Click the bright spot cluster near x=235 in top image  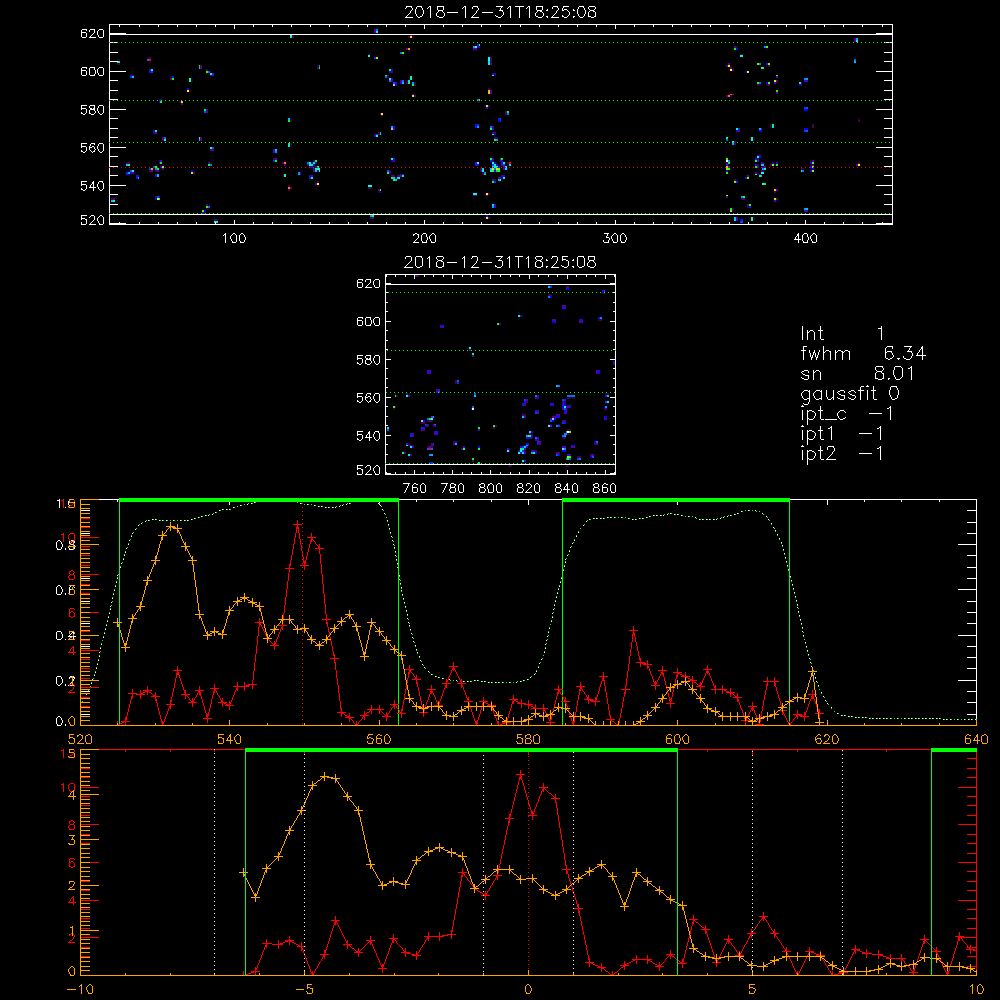pyautogui.click(x=495, y=168)
